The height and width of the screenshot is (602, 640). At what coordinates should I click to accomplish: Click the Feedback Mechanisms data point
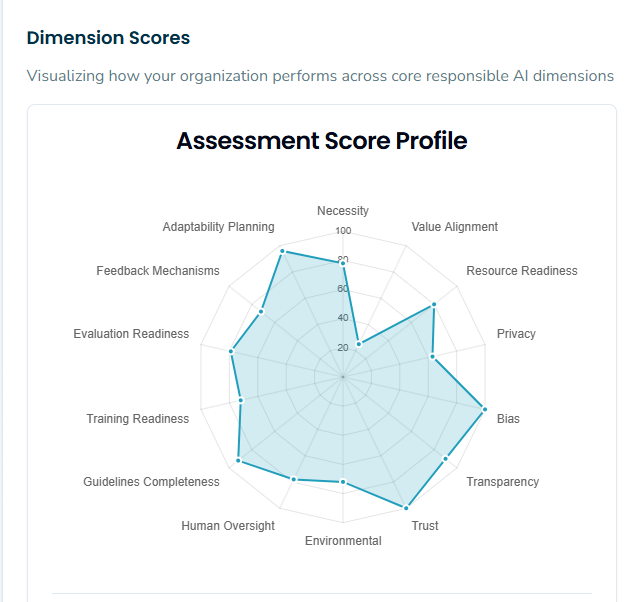click(x=261, y=312)
